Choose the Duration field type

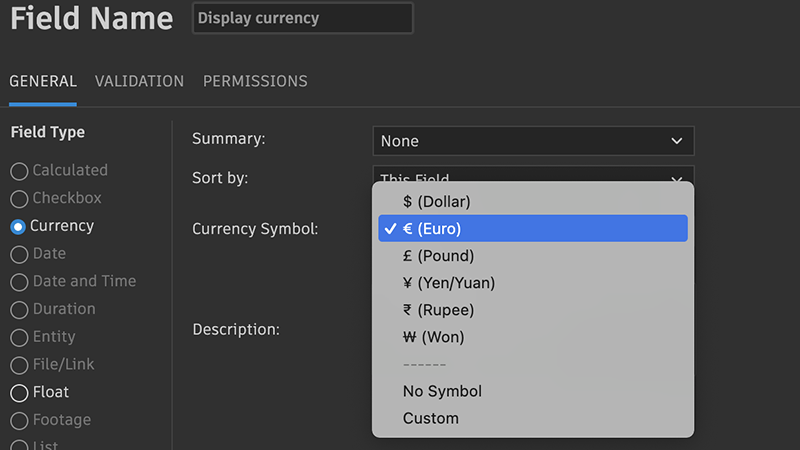[x=19, y=310]
